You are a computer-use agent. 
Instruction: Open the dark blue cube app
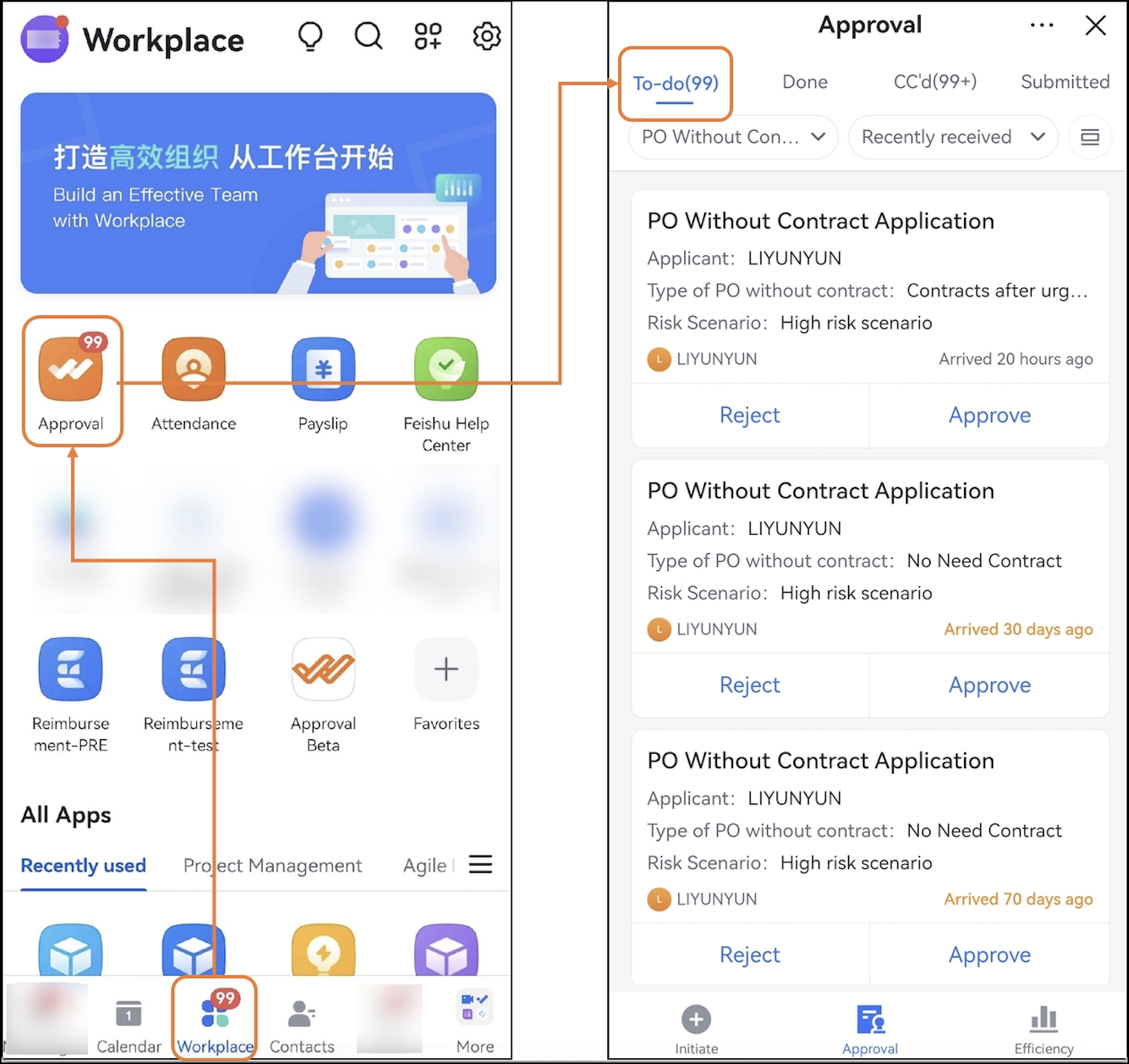pos(193,949)
